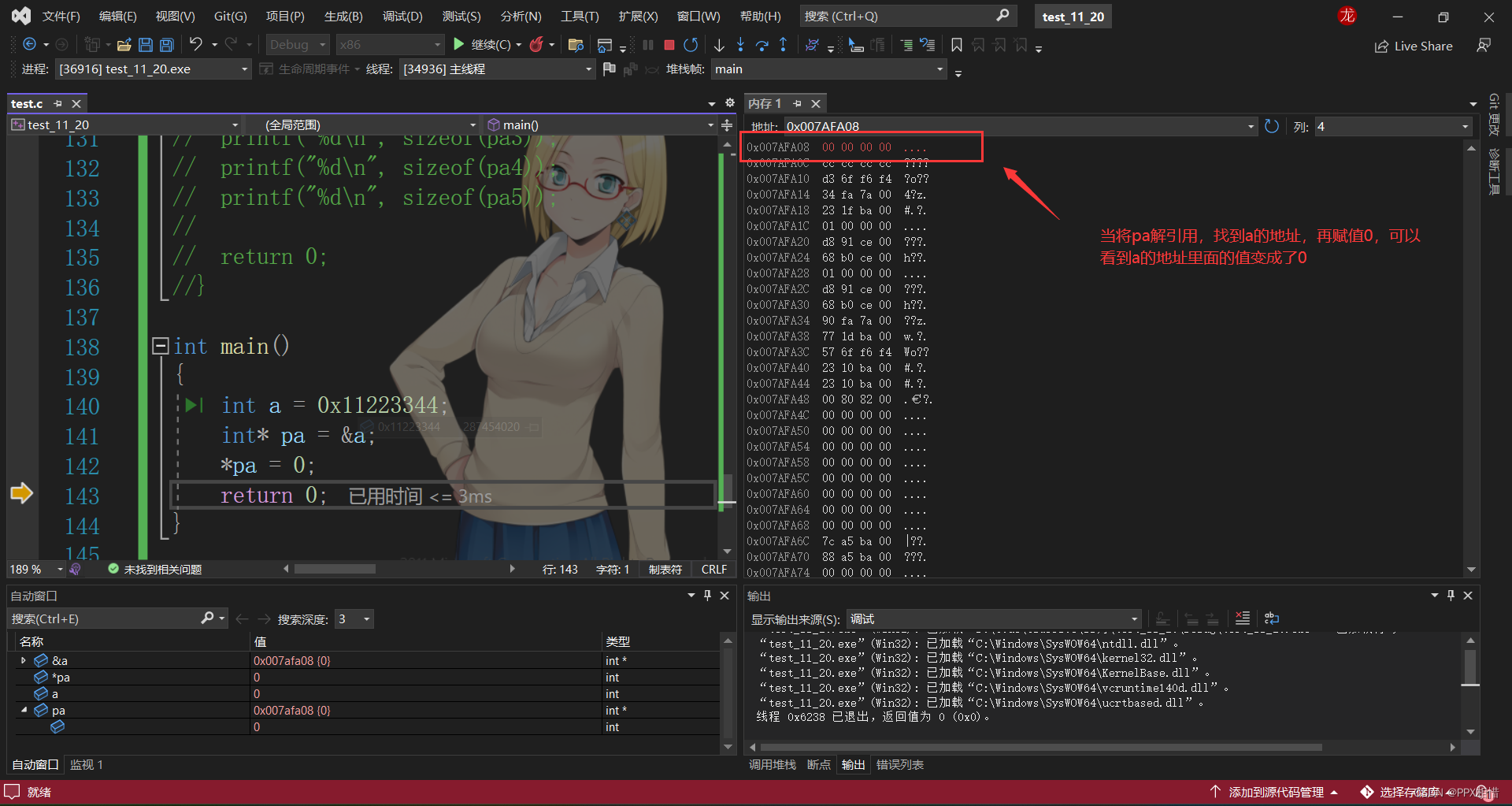Click the Hot Reload flame icon
Viewport: 1512px width, 806px height.
pos(536,45)
